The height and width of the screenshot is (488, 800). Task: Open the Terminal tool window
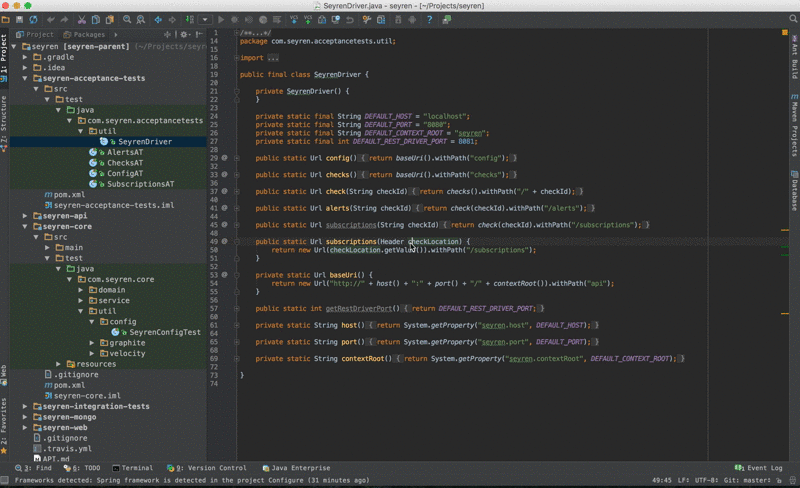(x=133, y=468)
